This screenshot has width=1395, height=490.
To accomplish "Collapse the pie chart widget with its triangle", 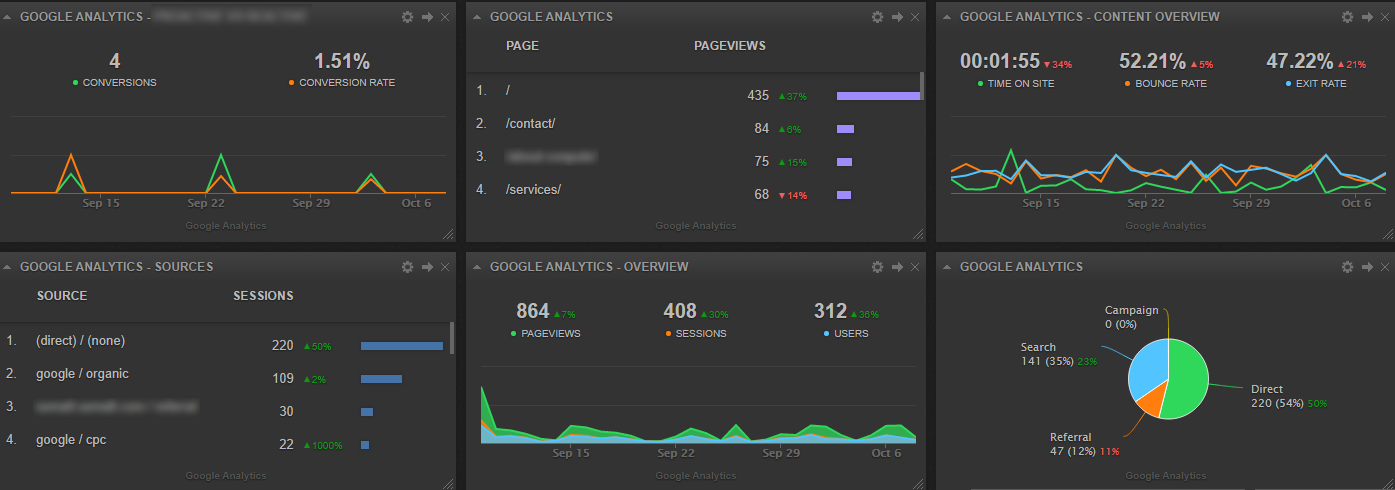I will coord(948,267).
